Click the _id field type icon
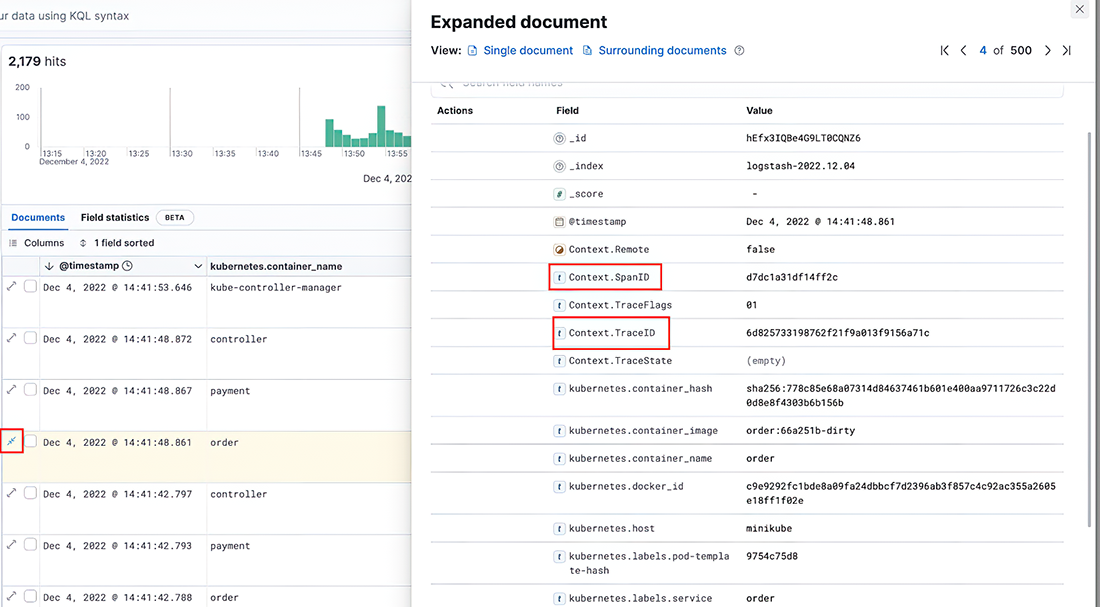This screenshot has width=1100, height=607. click(x=559, y=138)
